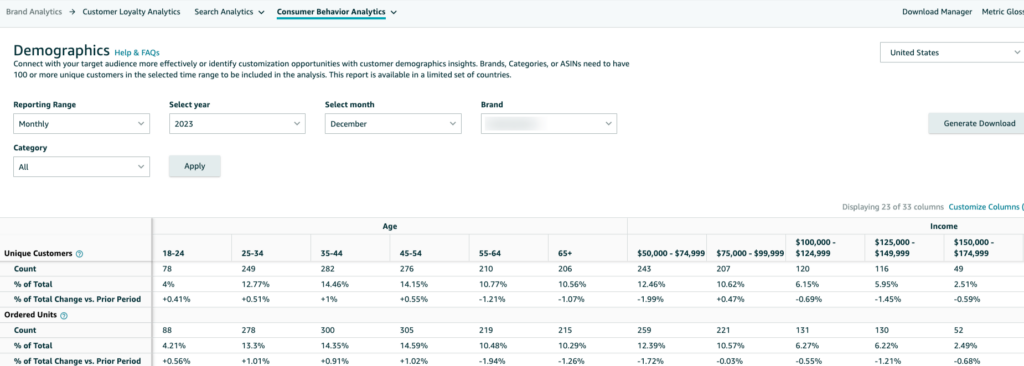This screenshot has width=1024, height=366.
Task: Click Unique Customers count value 78
Action: 167,269
